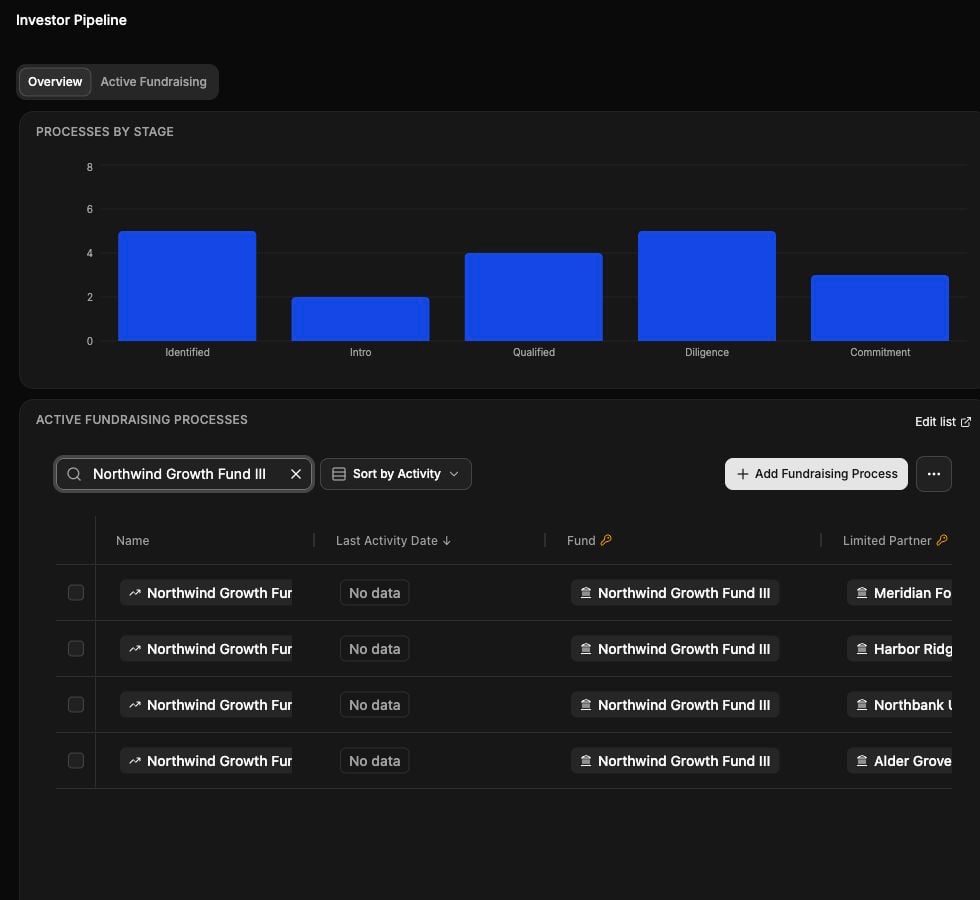
Task: Click the key icon next to Limited Partner
Action: pos(942,540)
